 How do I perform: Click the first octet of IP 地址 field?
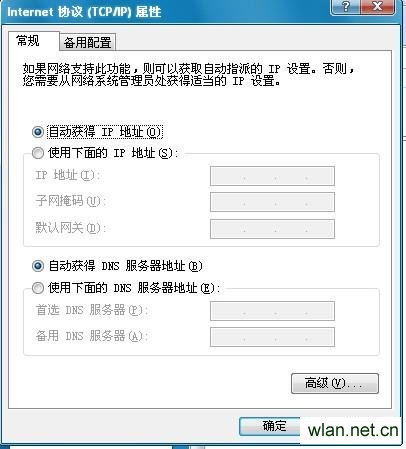pos(228,176)
